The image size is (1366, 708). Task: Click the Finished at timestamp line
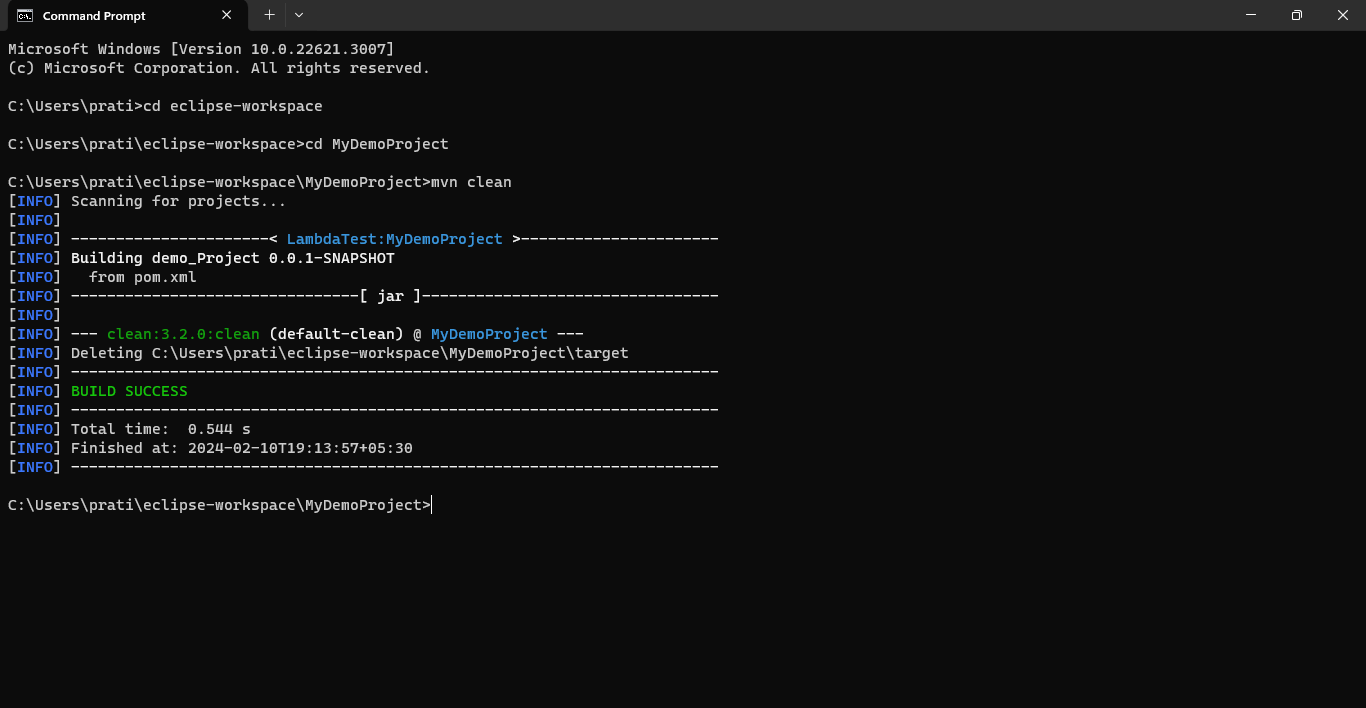241,448
